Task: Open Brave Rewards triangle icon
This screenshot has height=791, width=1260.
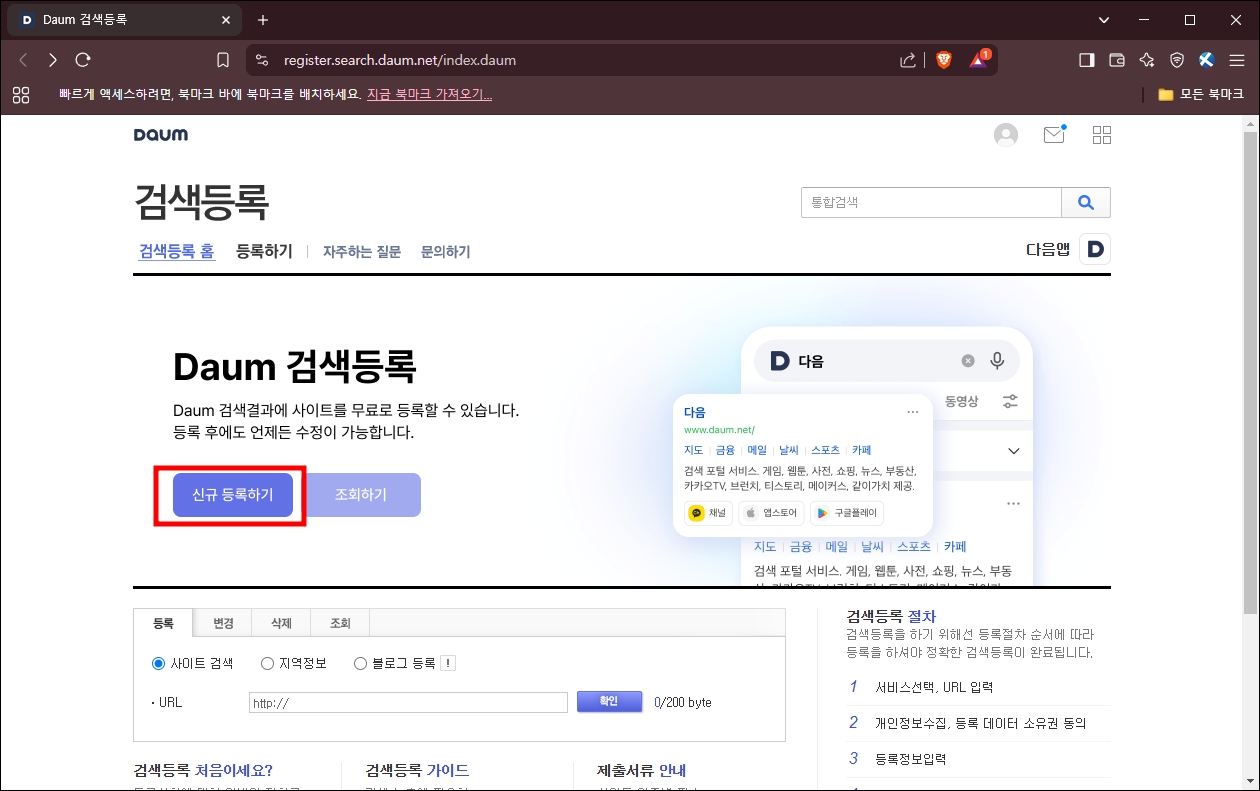Action: click(x=979, y=59)
